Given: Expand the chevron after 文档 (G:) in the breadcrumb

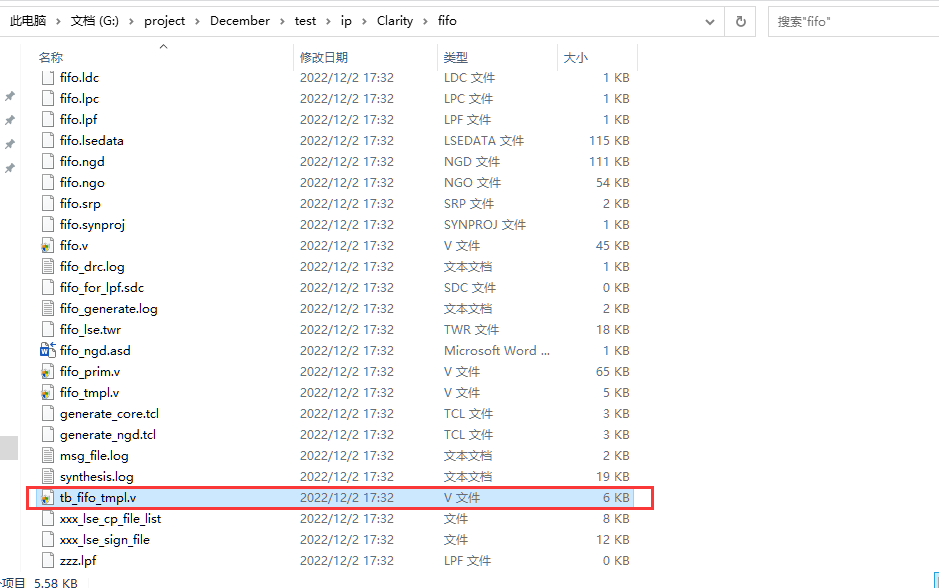Looking at the screenshot, I should 131,22.
